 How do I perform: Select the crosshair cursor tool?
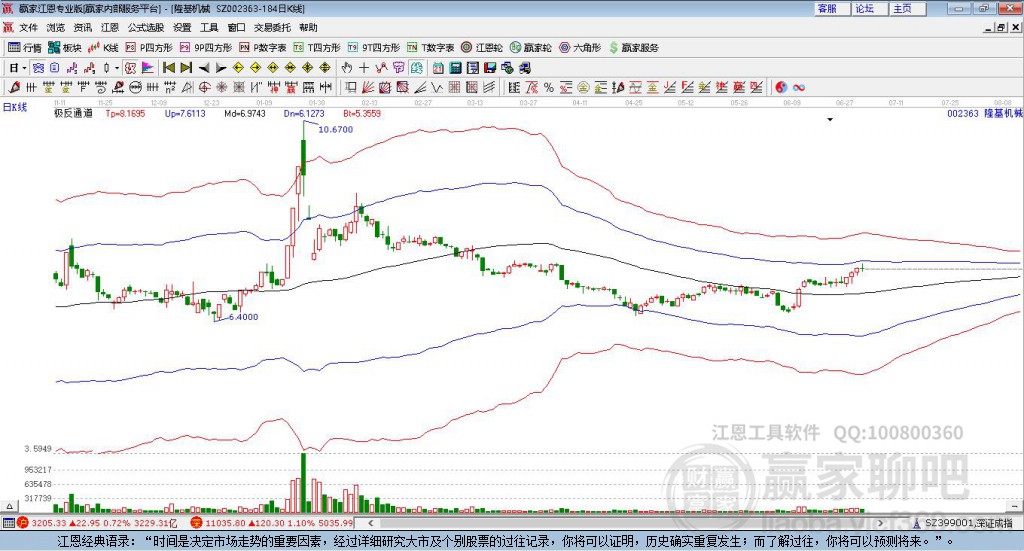click(x=364, y=68)
